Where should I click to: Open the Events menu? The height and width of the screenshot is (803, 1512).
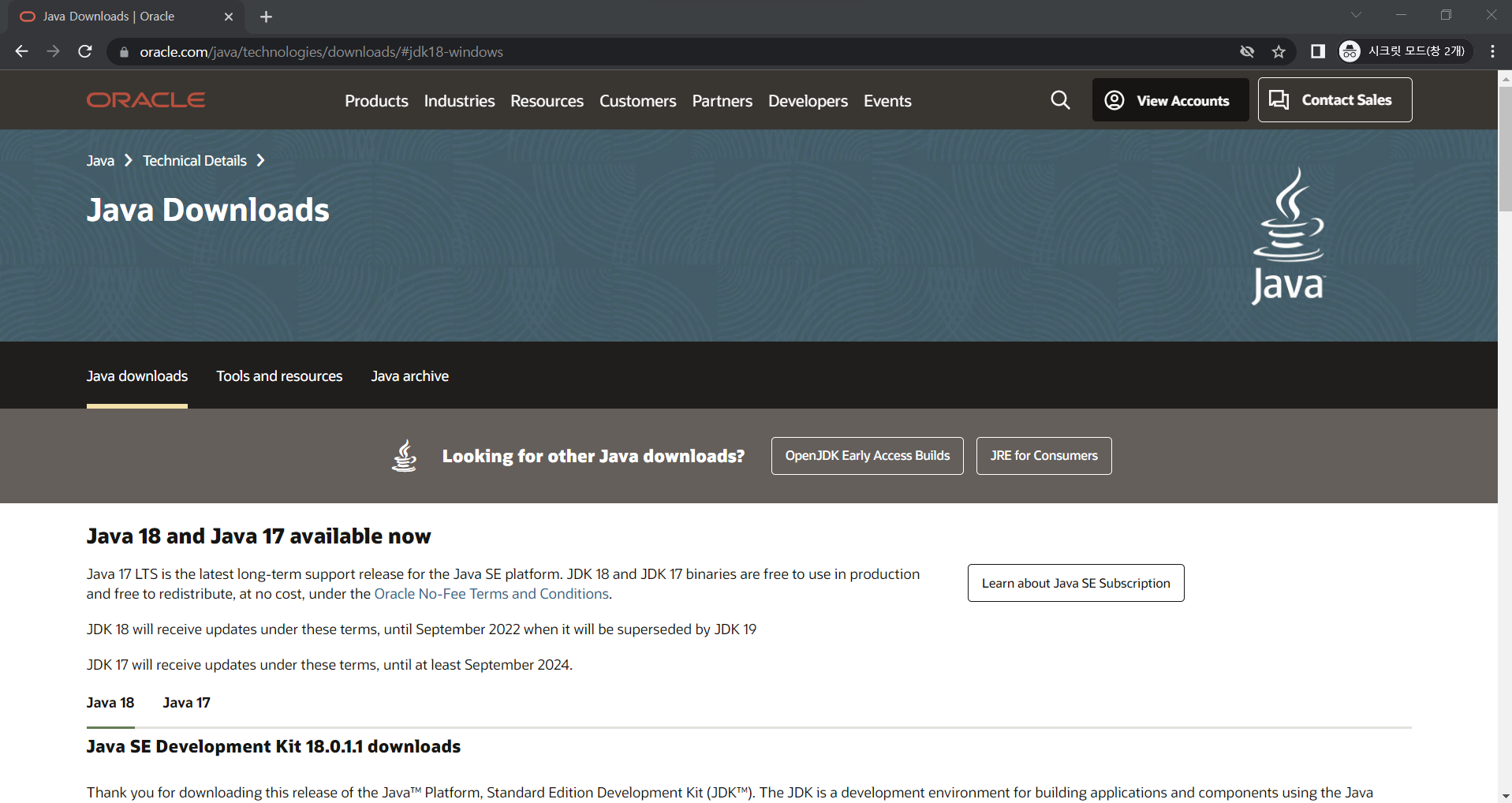point(887,101)
